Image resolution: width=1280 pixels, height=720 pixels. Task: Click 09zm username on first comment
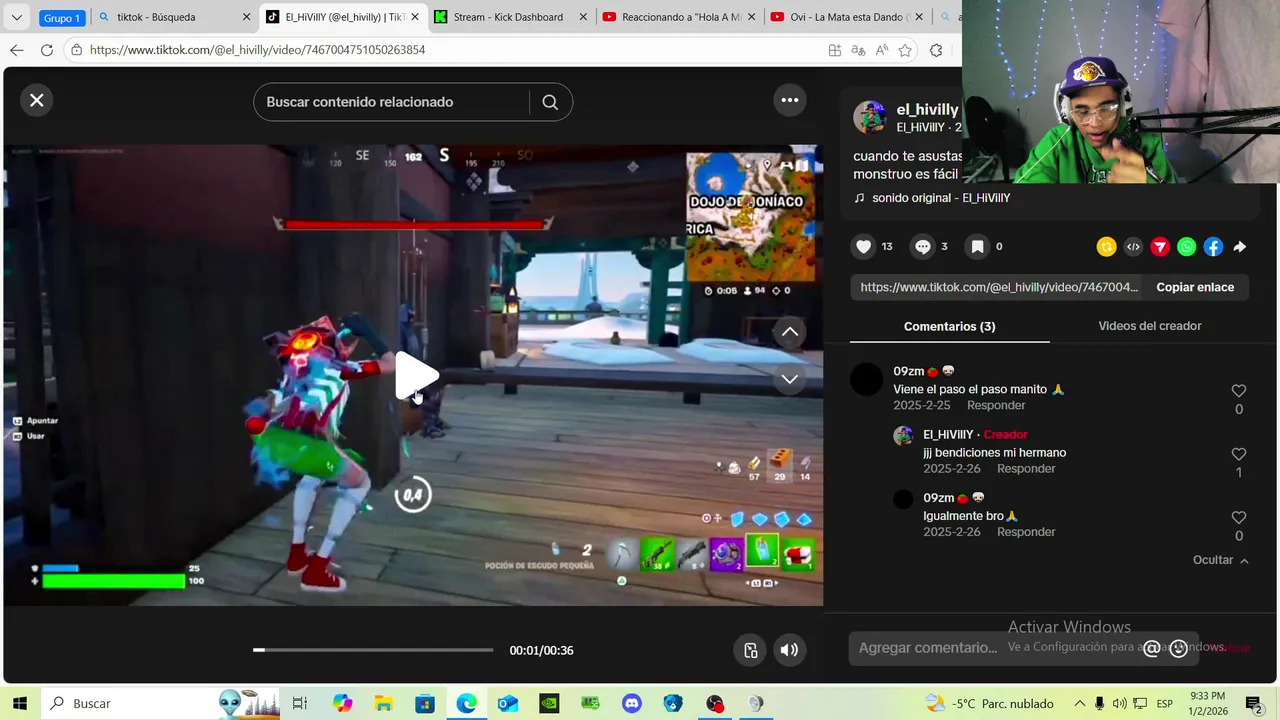908,371
